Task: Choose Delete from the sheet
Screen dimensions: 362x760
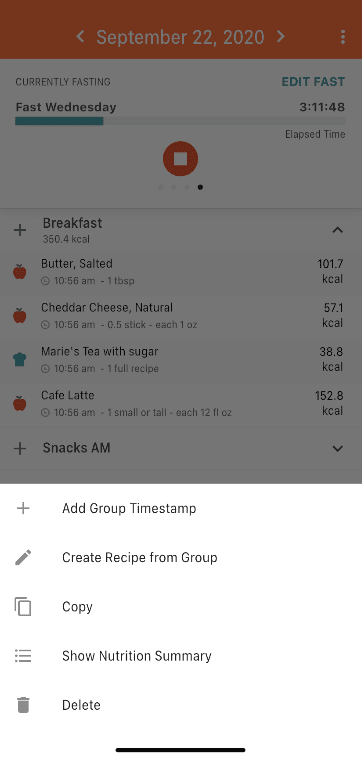Action: [x=181, y=705]
